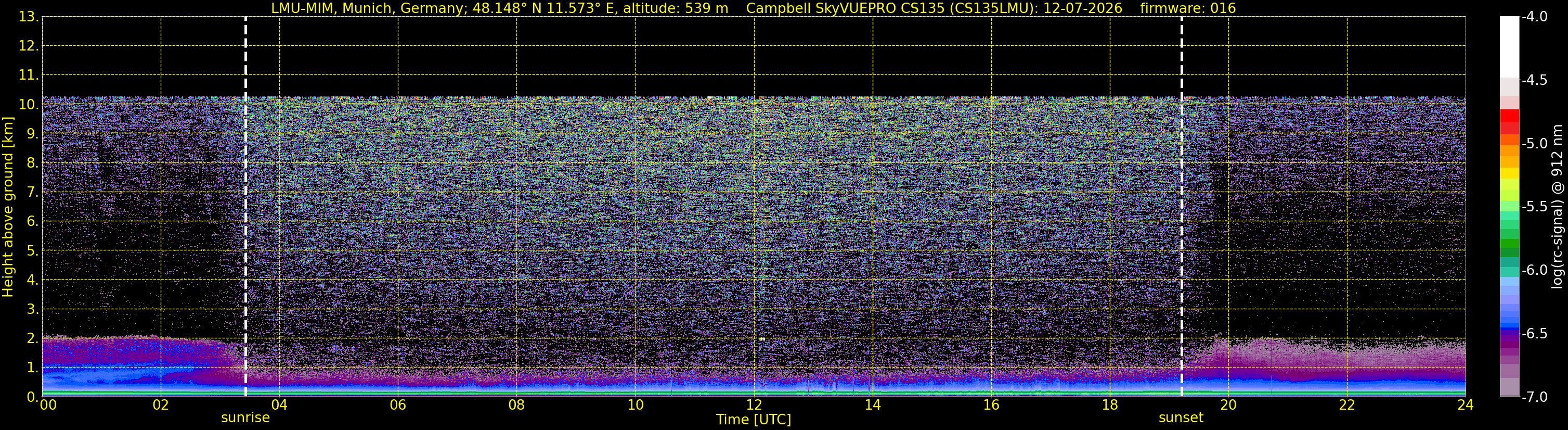Click the height axis tick label 7

click(x=33, y=193)
